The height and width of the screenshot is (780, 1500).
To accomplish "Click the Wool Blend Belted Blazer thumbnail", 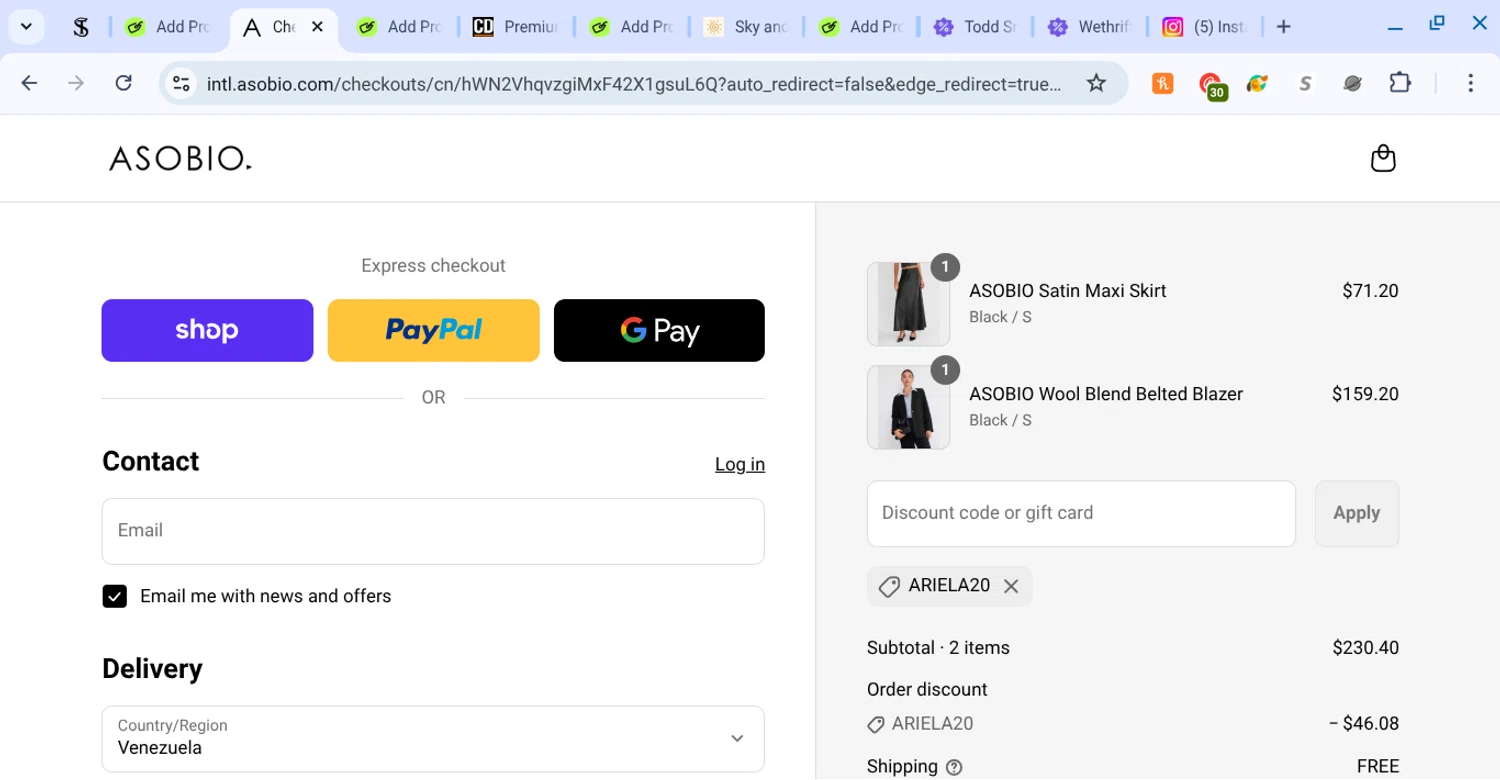I will click(x=908, y=407).
